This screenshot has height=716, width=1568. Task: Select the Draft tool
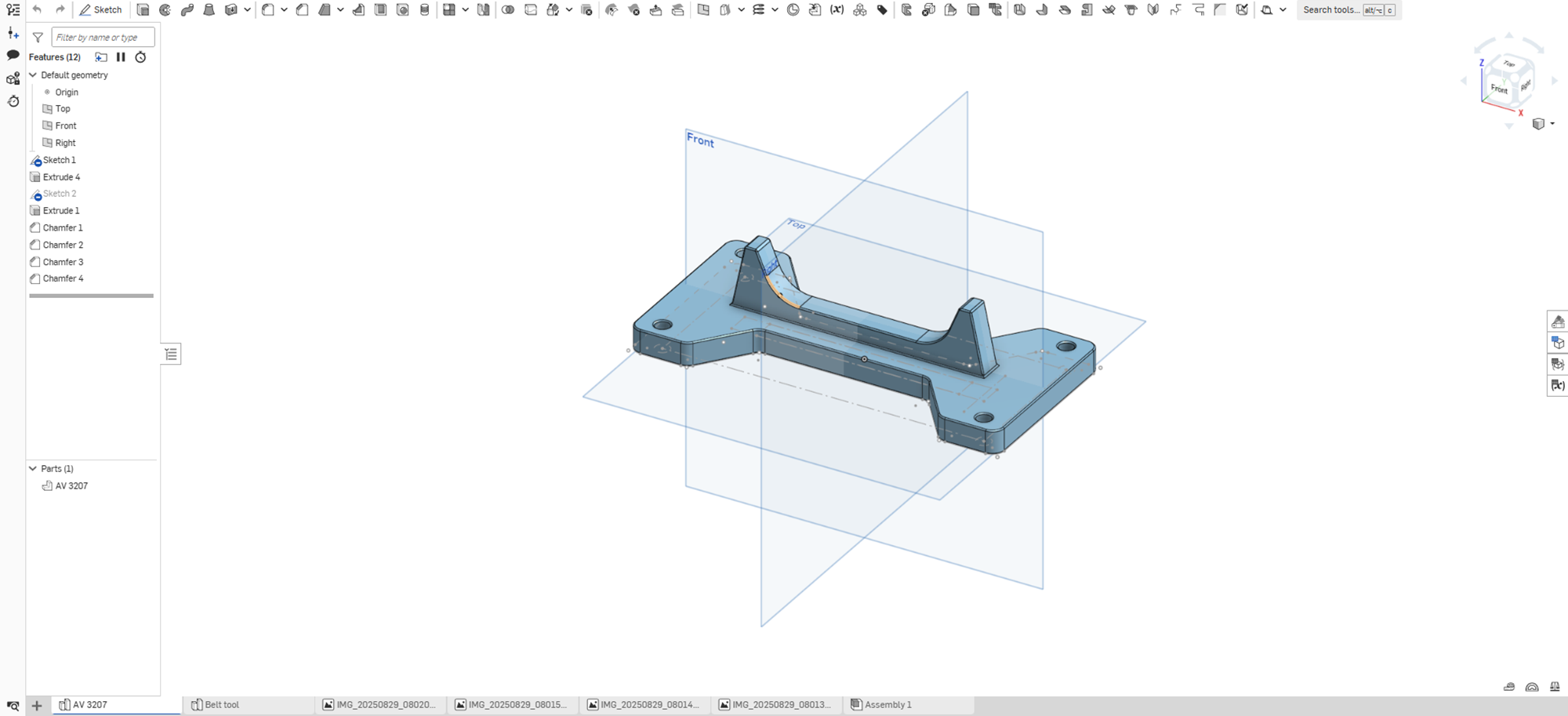(325, 10)
